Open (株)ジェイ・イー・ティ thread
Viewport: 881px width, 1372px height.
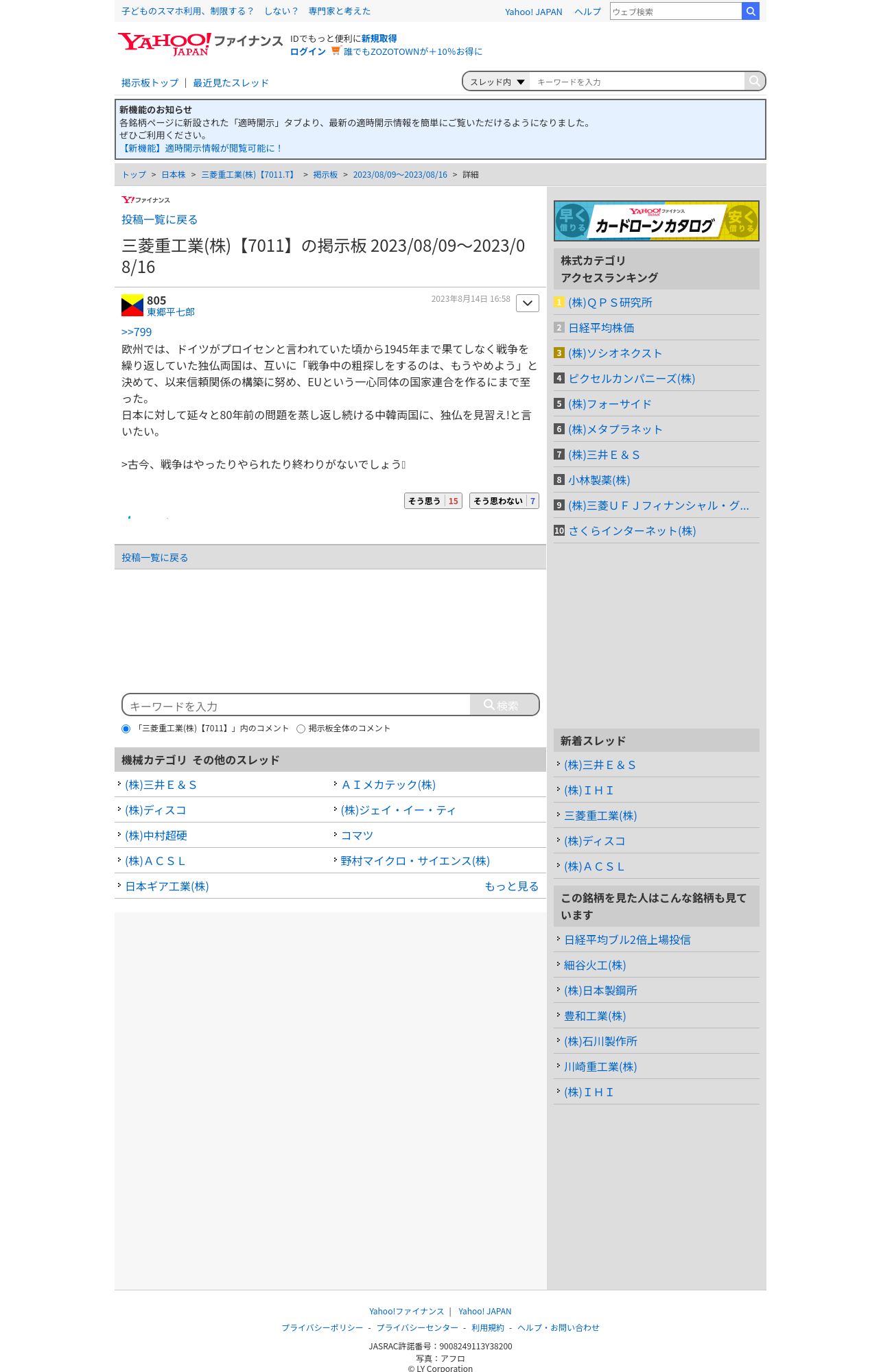398,810
